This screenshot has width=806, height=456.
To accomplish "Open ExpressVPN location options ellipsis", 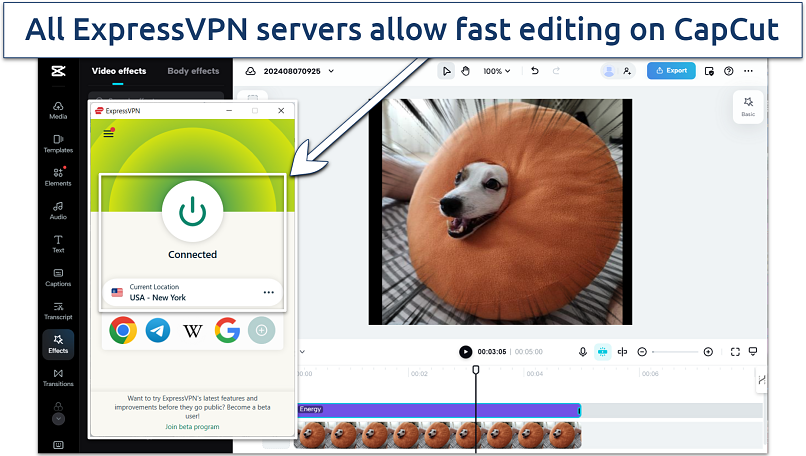I will point(268,292).
